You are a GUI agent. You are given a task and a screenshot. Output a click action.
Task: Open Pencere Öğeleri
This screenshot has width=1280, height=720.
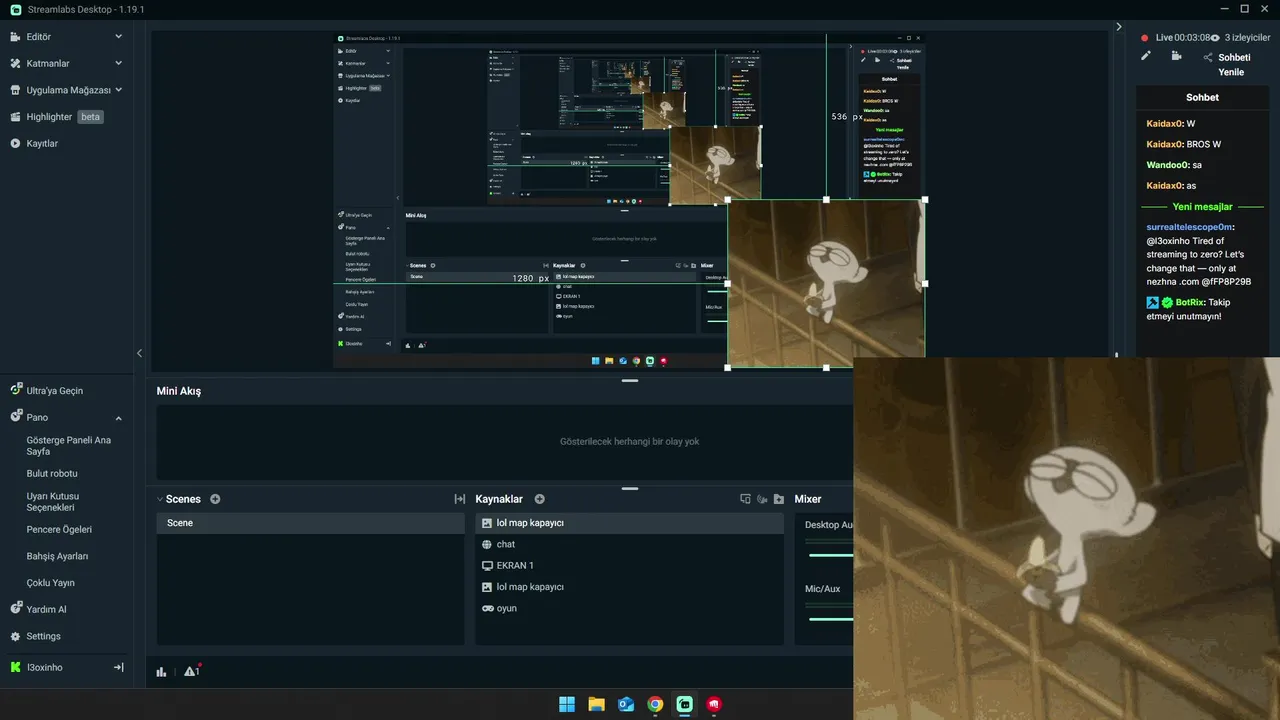tap(59, 529)
